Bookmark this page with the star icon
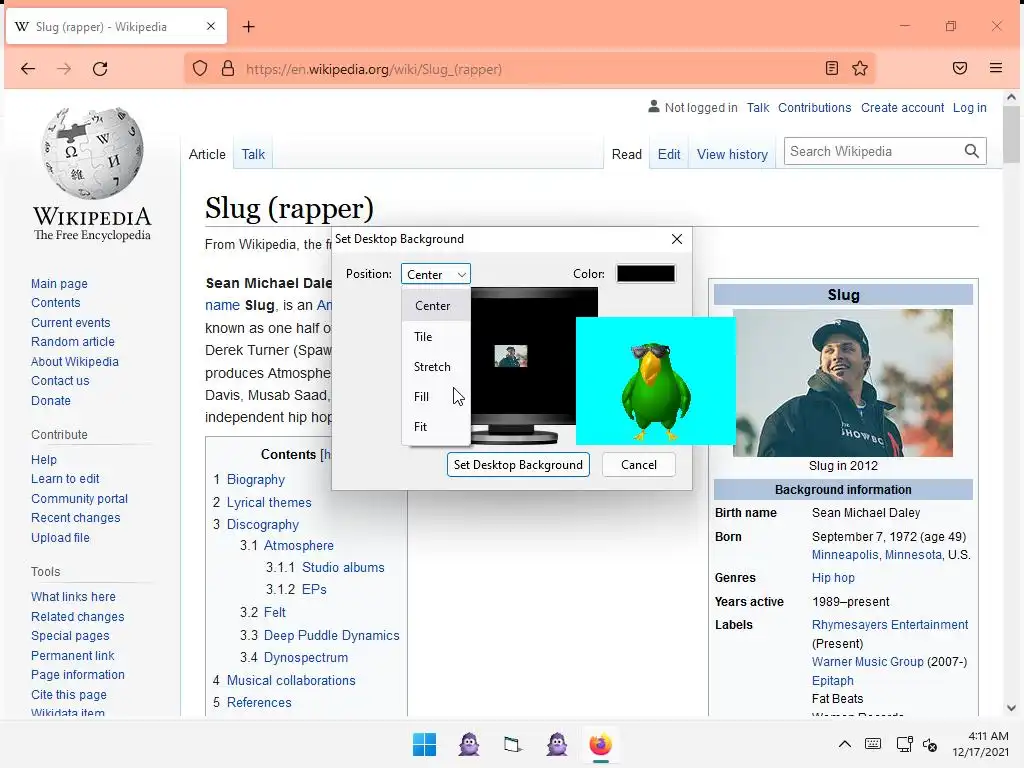 click(x=860, y=69)
